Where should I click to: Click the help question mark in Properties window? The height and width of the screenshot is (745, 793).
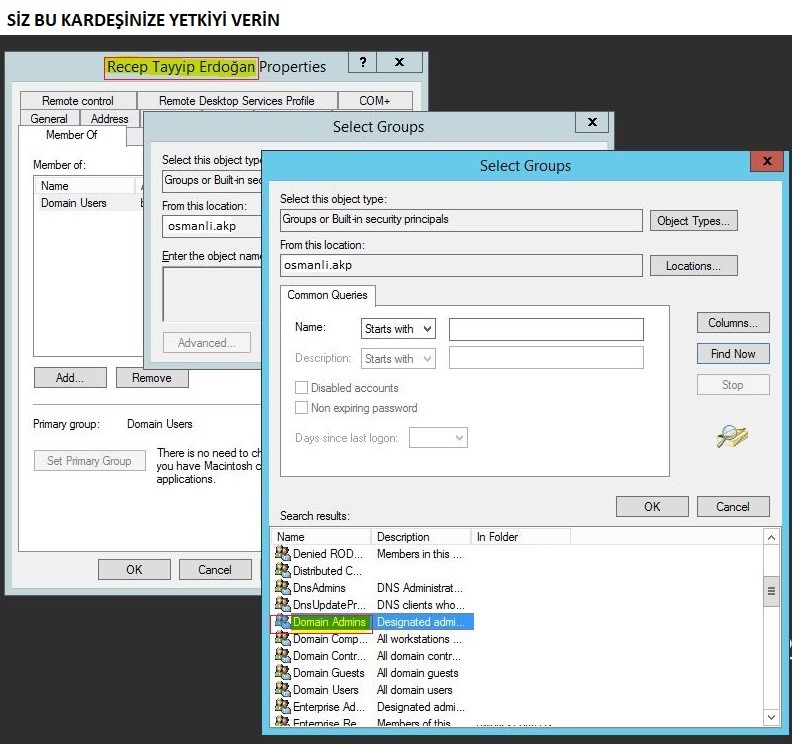click(363, 62)
